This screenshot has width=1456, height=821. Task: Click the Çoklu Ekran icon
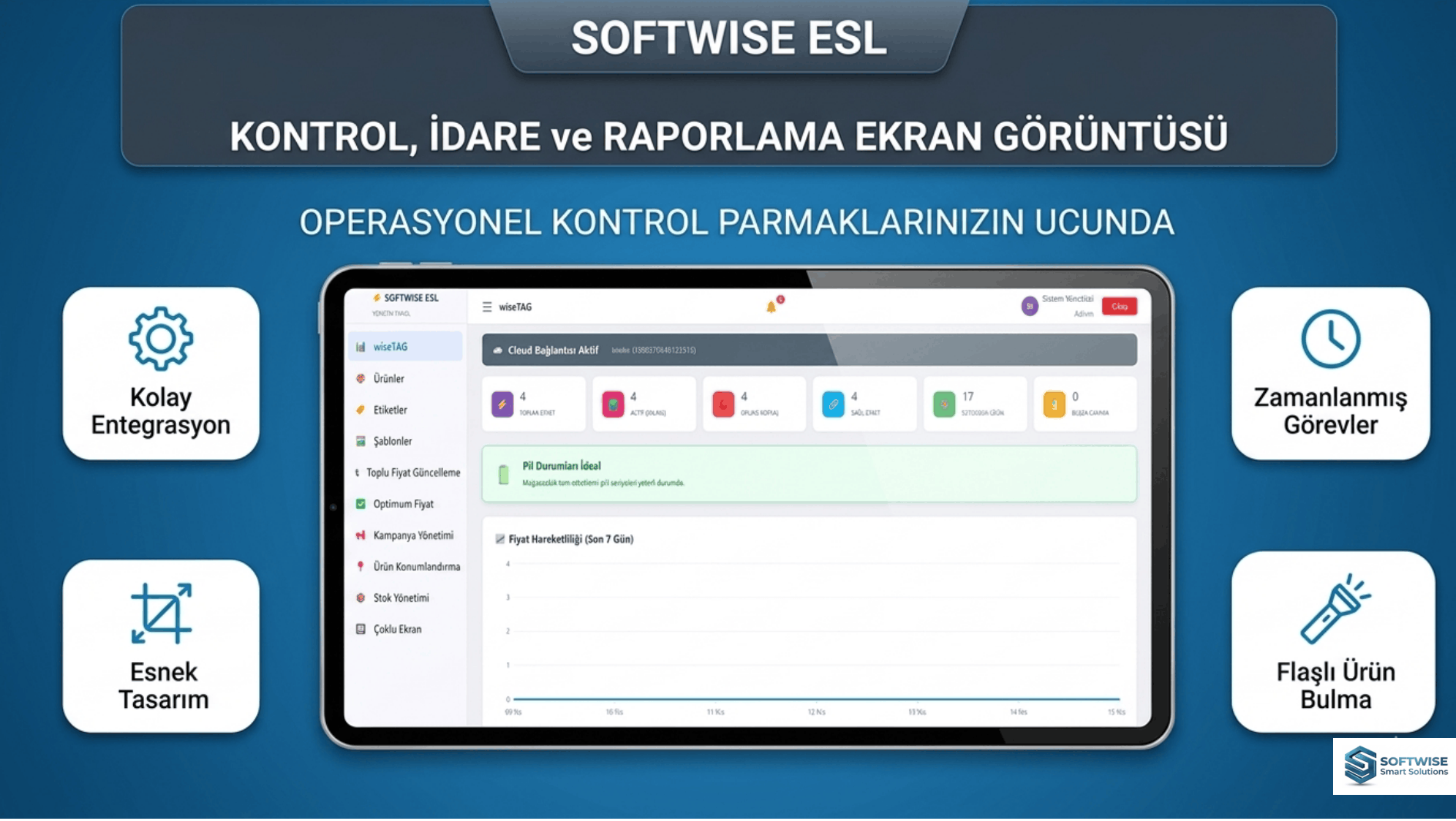(361, 629)
